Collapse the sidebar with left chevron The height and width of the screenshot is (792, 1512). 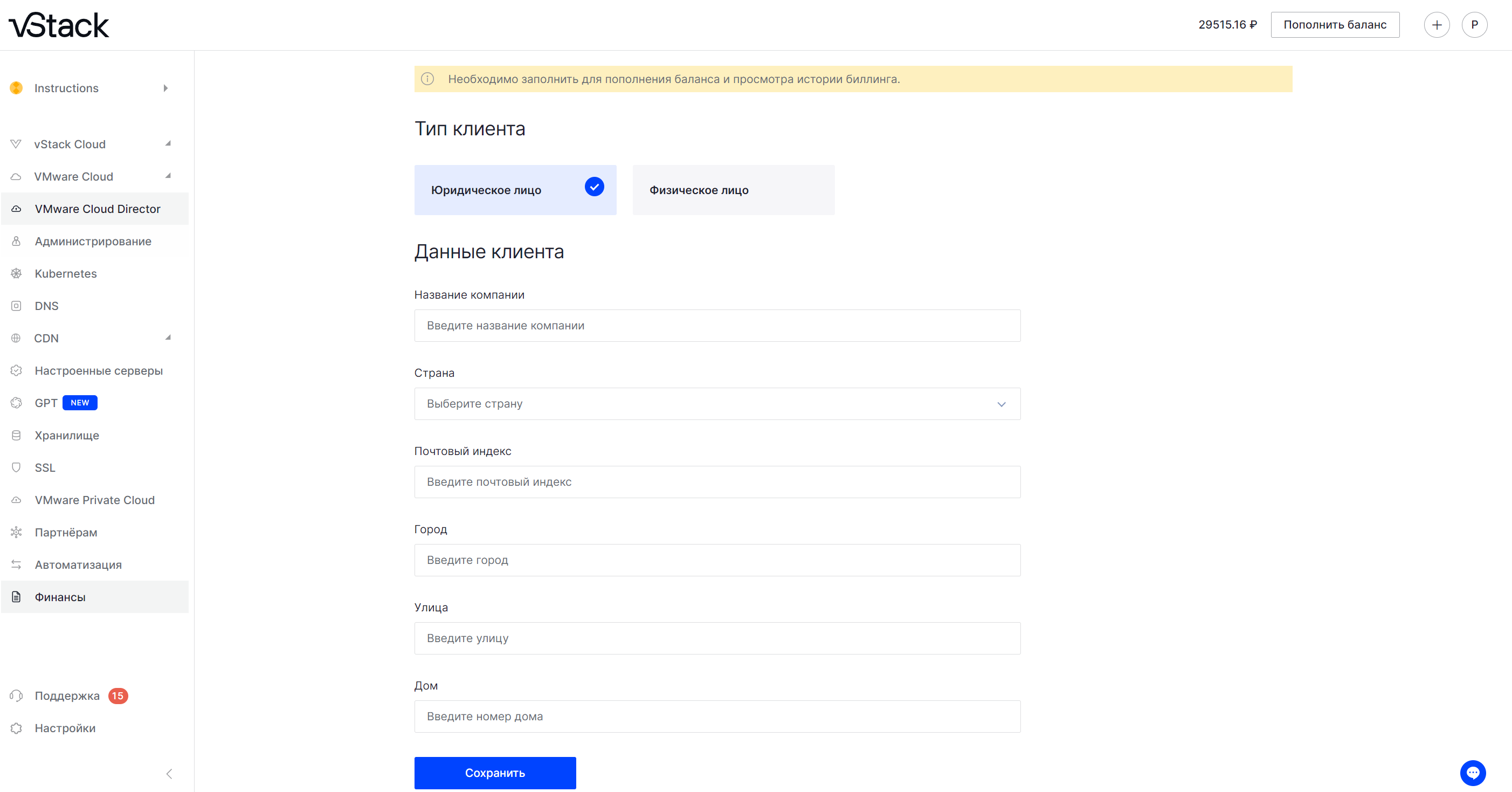click(x=169, y=773)
